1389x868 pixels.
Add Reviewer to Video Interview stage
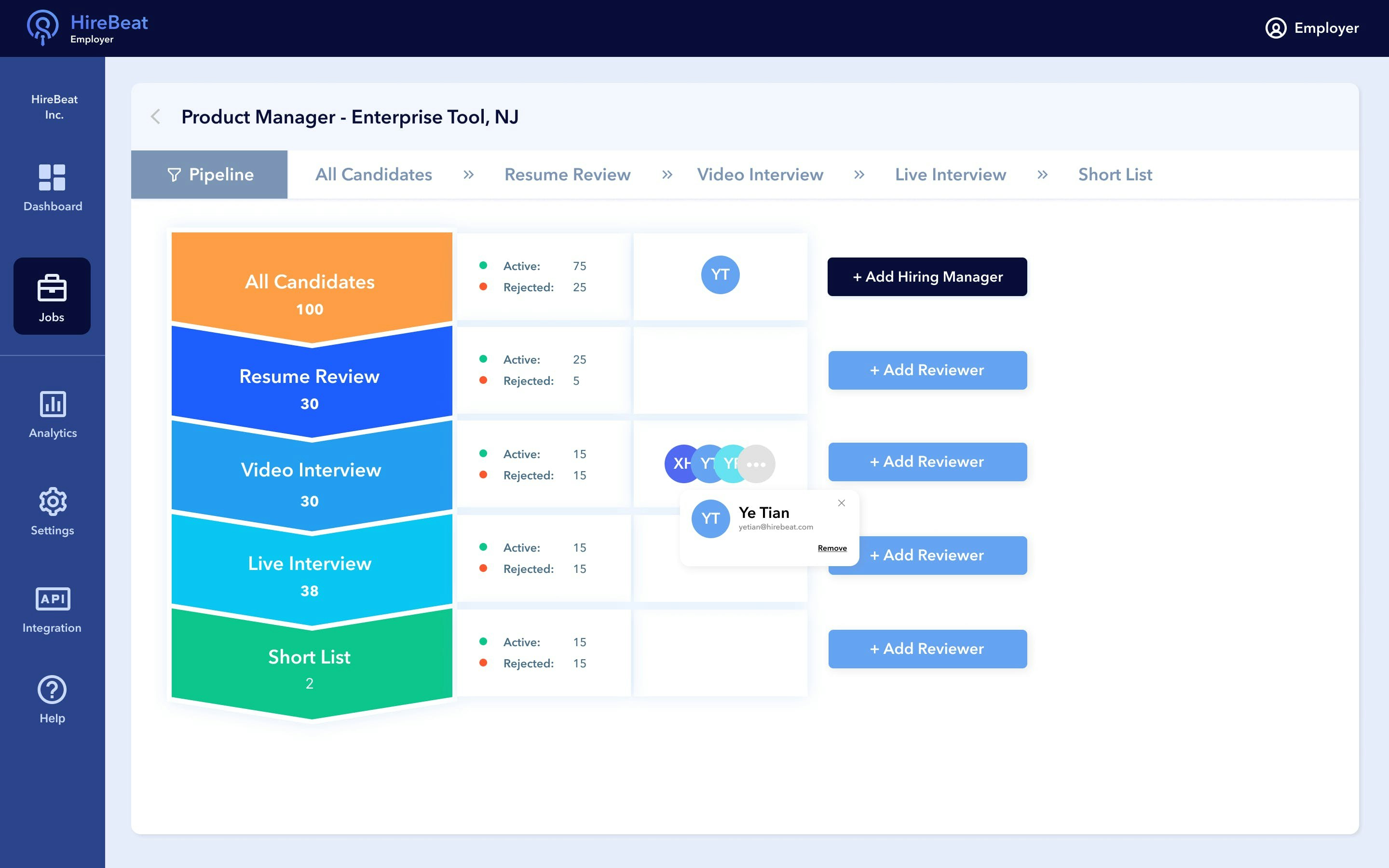tap(927, 461)
